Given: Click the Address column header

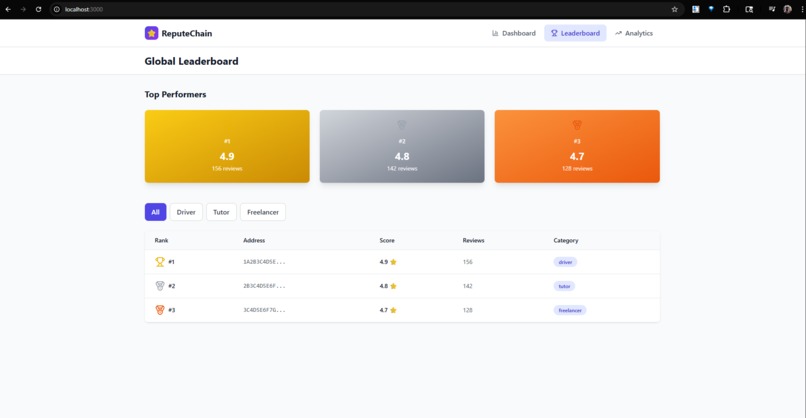Looking at the screenshot, I should (254, 240).
